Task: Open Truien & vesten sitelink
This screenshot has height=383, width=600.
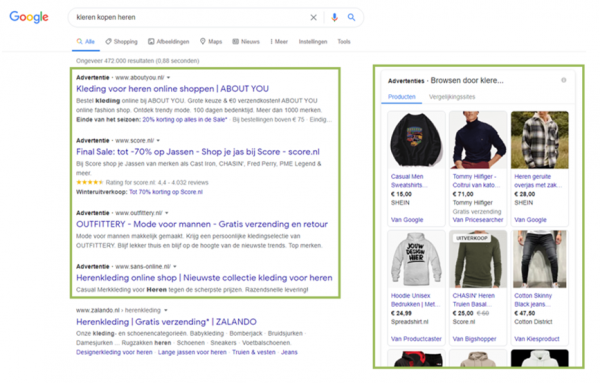Action: pos(254,352)
